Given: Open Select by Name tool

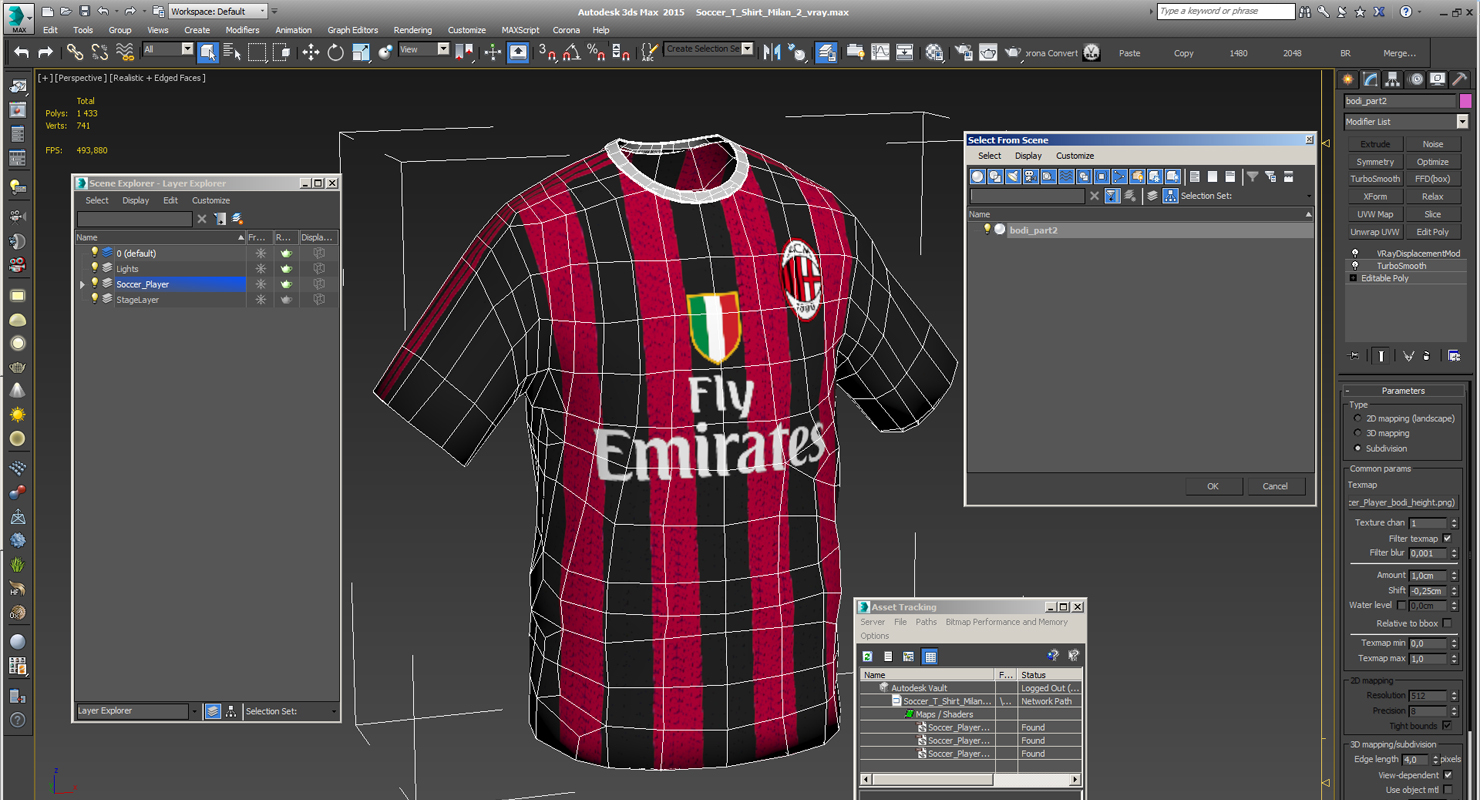Looking at the screenshot, I should [232, 52].
